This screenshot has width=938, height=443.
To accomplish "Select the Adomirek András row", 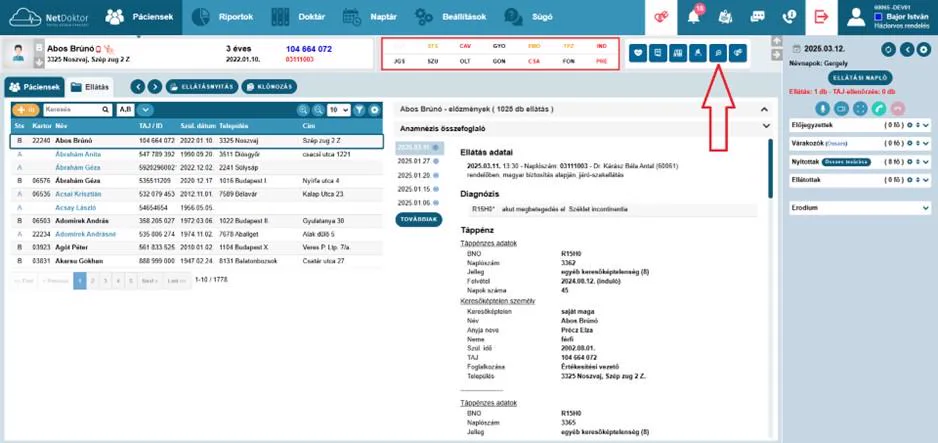I will (x=197, y=221).
